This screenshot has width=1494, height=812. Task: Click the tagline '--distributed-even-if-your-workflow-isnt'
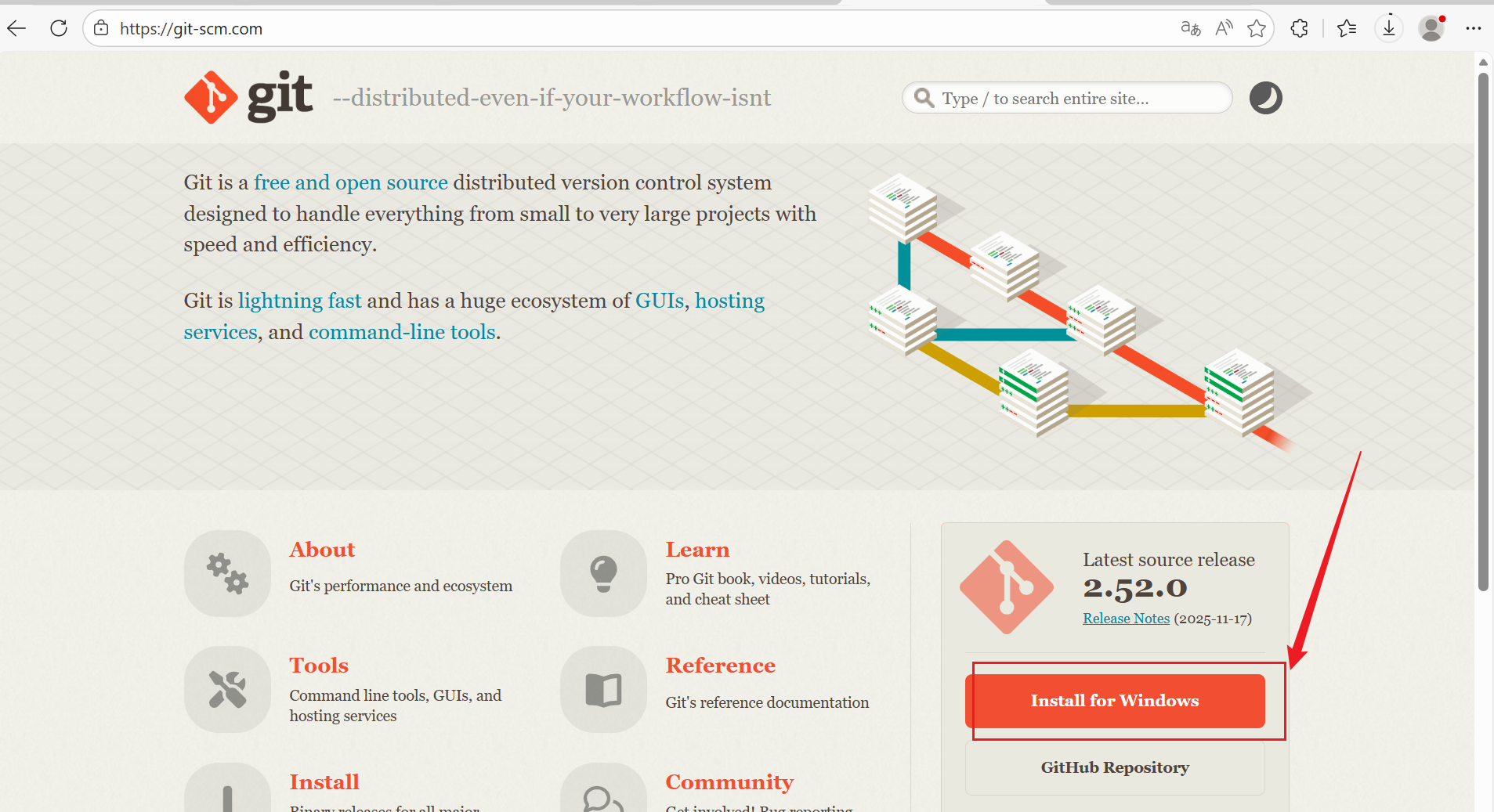coord(552,98)
